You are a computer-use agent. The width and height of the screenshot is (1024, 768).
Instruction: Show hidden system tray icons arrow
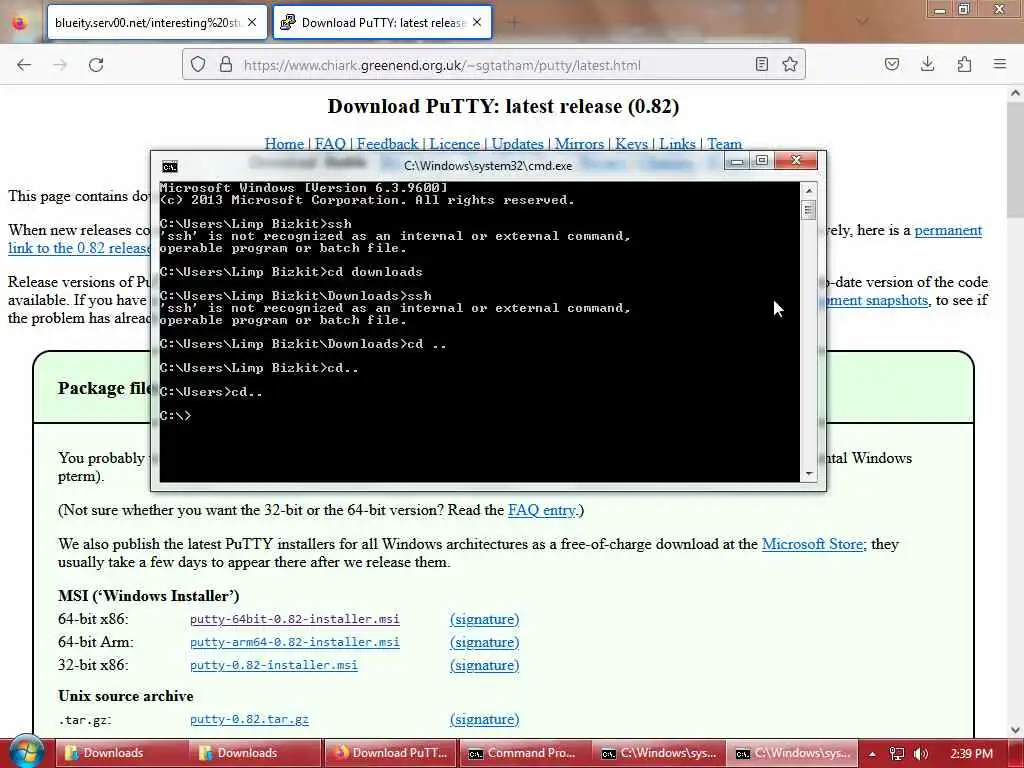[872, 754]
